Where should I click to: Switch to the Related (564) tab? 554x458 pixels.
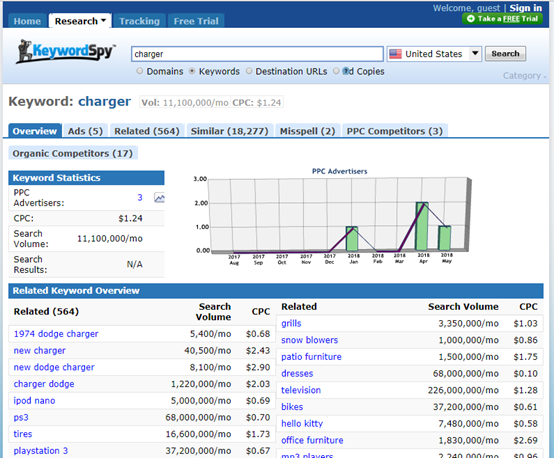147,131
